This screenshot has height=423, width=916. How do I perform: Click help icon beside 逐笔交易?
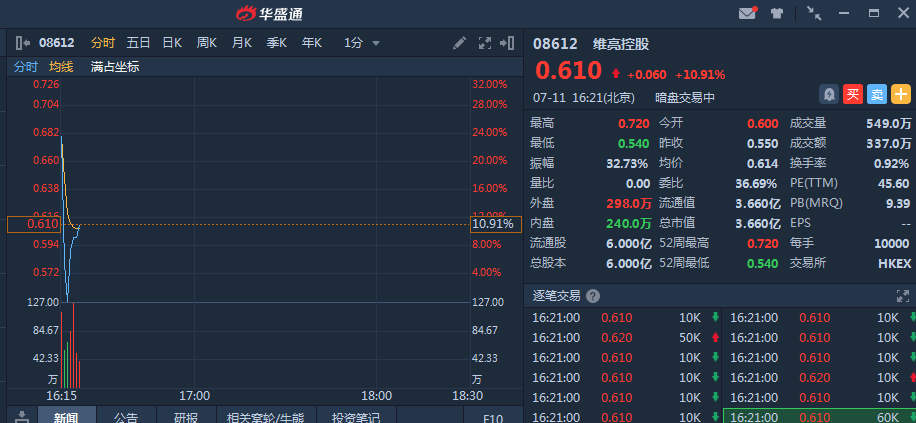(593, 296)
